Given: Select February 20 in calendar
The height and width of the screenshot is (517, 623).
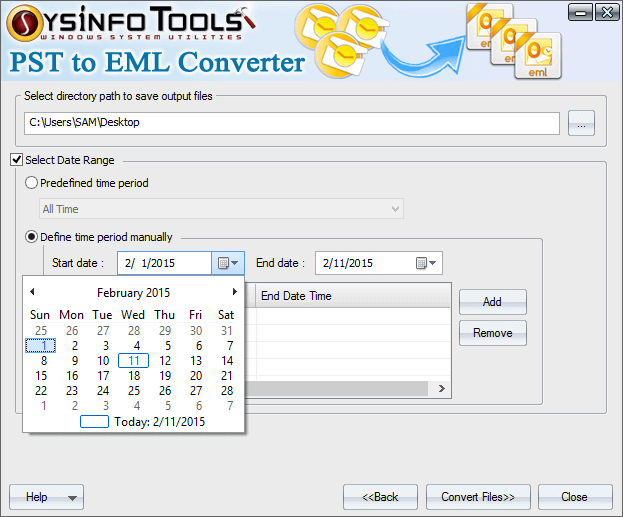Looking at the screenshot, I should click(x=196, y=376).
